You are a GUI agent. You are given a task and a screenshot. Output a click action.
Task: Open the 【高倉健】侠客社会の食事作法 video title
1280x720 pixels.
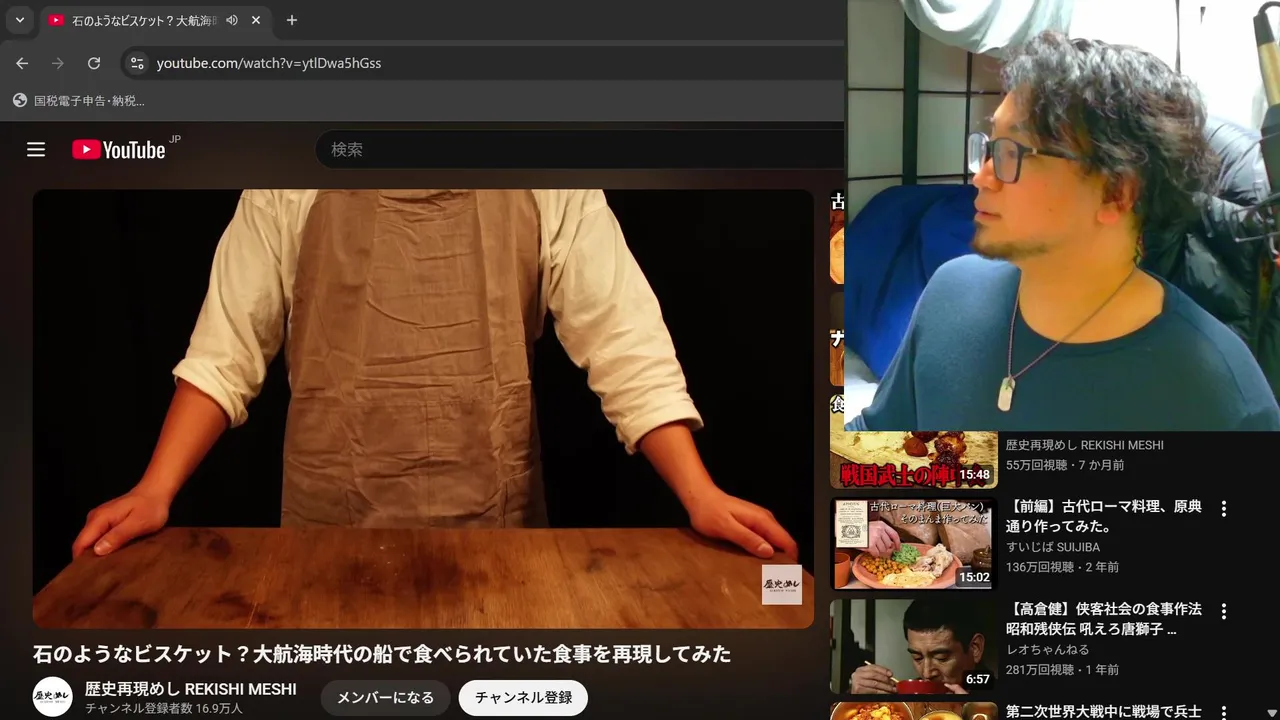coord(1104,619)
